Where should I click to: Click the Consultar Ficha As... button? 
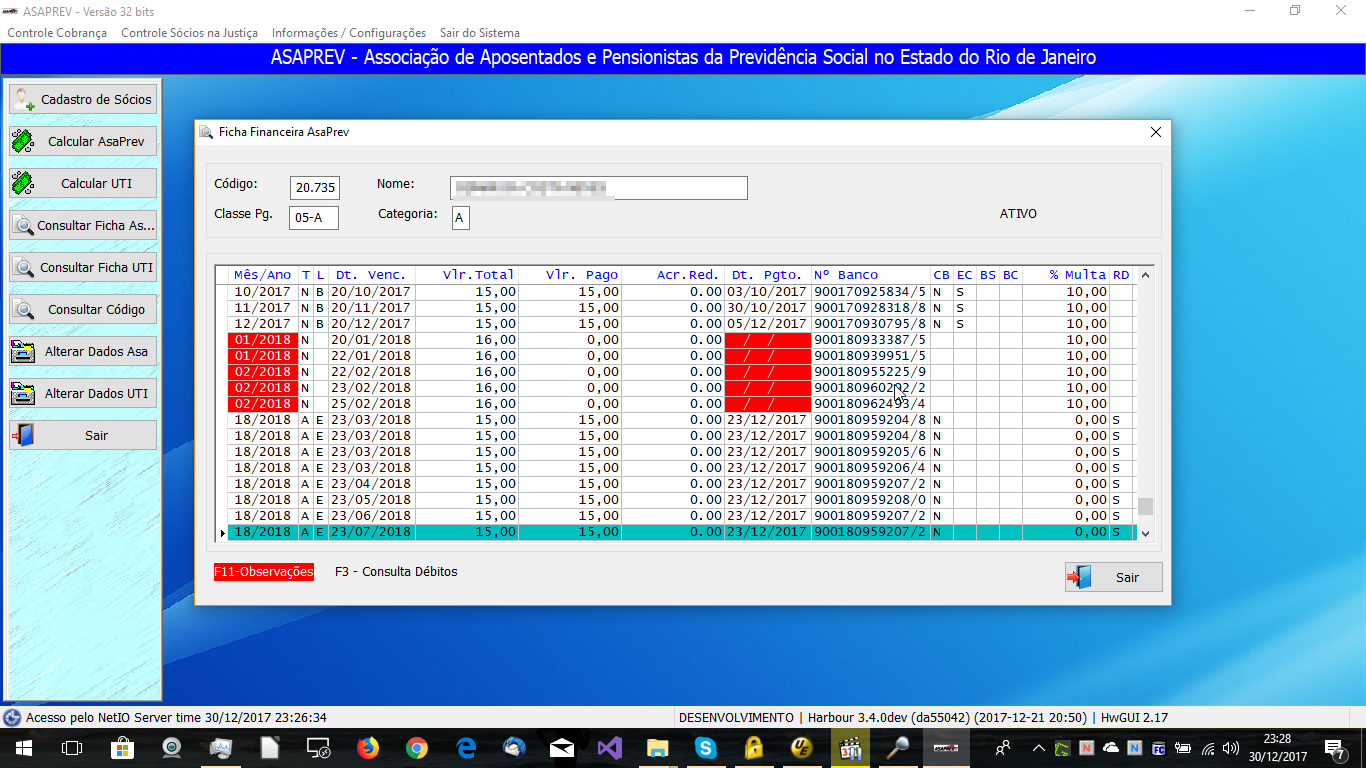[83, 226]
